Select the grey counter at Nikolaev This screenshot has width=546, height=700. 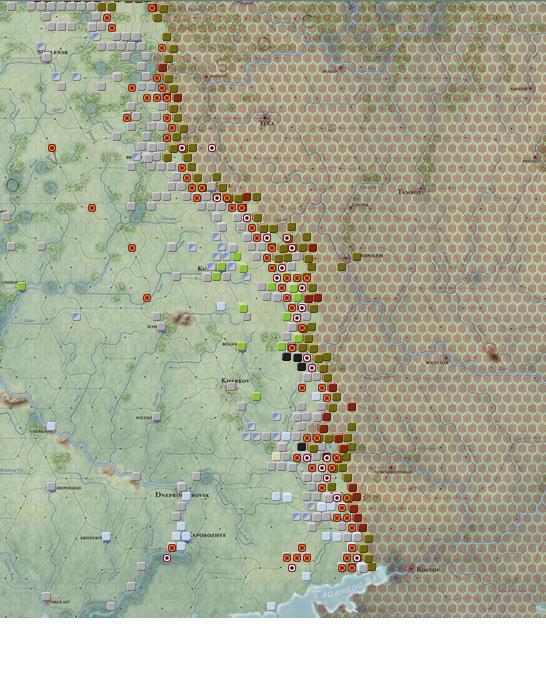(x=46, y=596)
